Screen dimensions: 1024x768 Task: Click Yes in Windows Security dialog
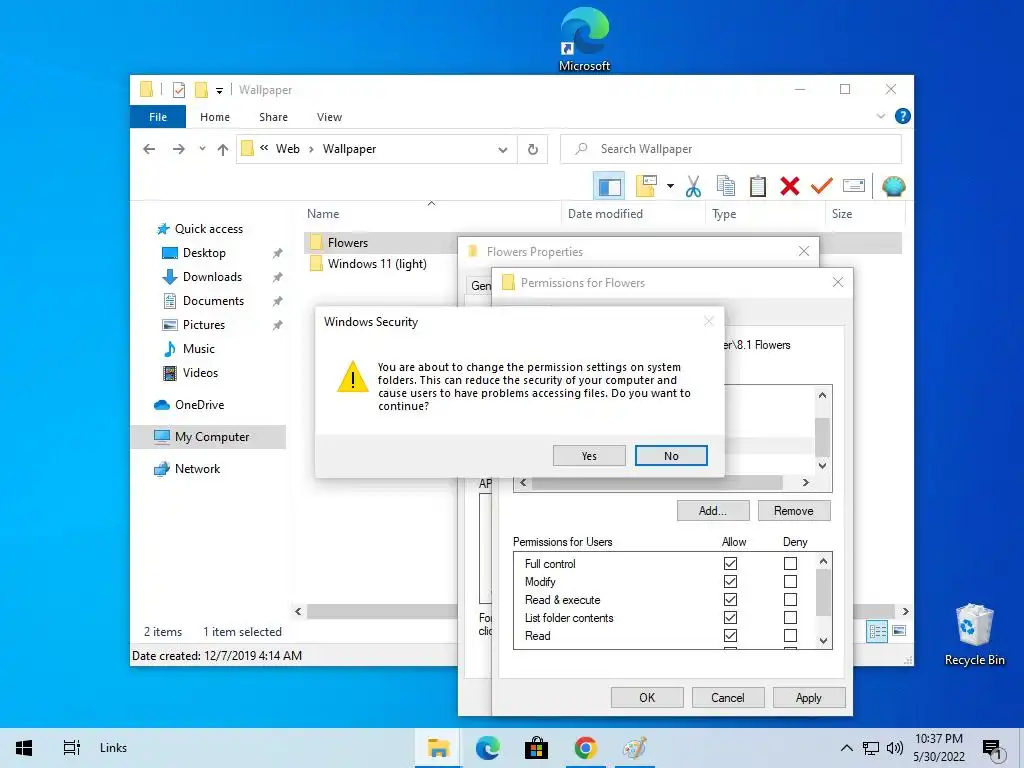(x=588, y=456)
